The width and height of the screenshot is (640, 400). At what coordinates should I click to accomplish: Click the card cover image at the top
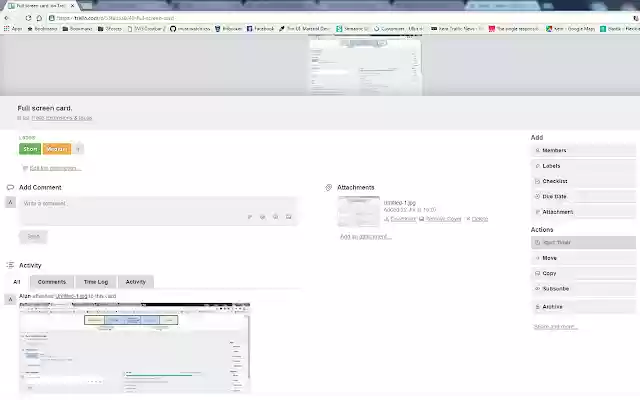click(x=365, y=65)
